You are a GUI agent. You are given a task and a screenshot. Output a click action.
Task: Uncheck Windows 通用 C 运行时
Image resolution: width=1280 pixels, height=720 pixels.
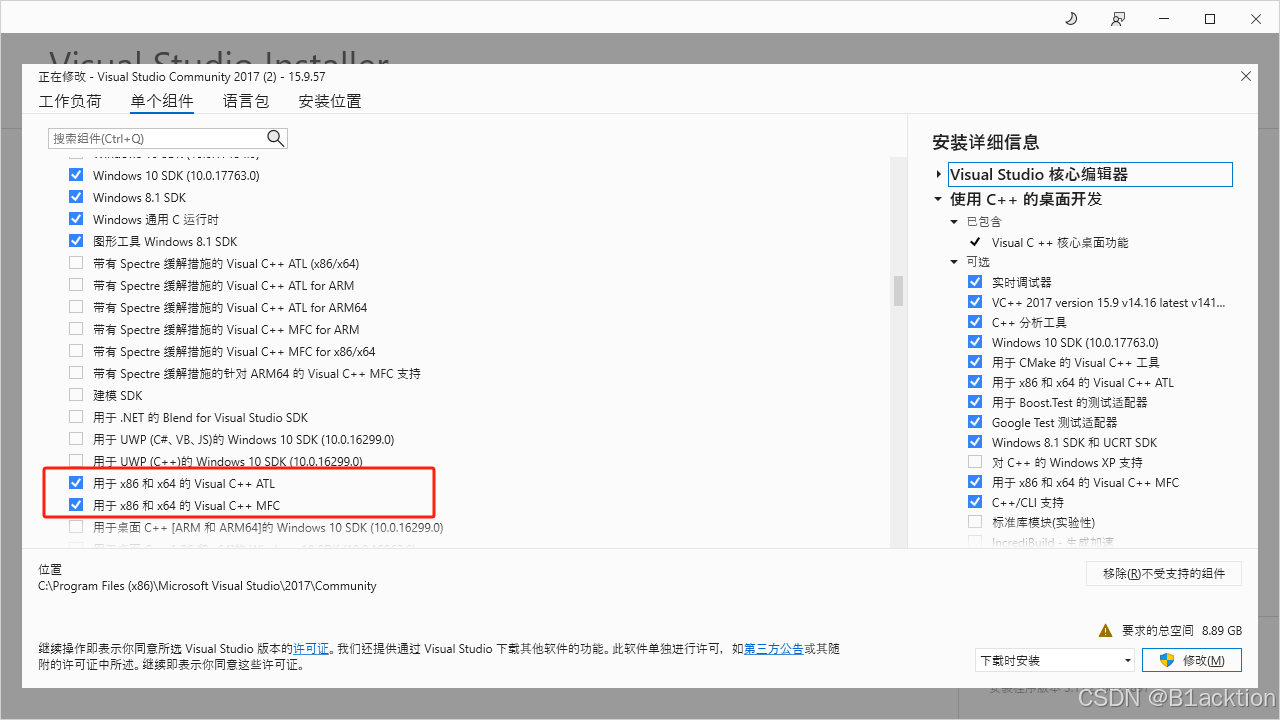click(x=76, y=219)
